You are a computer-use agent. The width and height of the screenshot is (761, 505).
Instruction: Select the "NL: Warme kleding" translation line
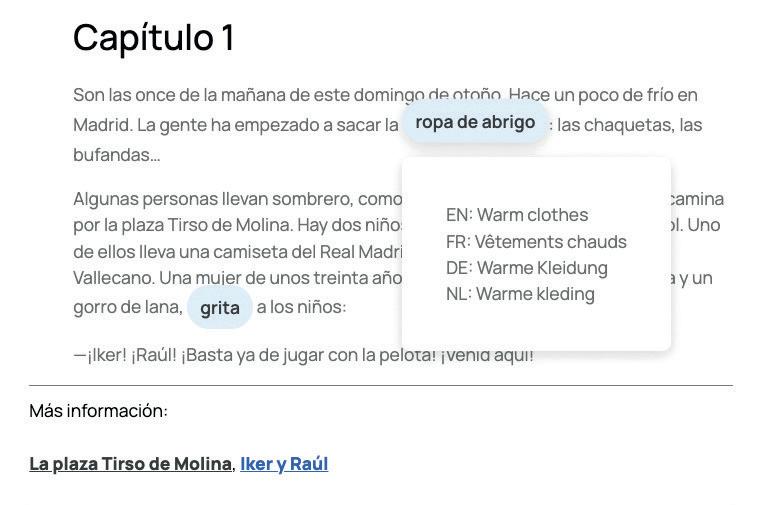pos(520,294)
